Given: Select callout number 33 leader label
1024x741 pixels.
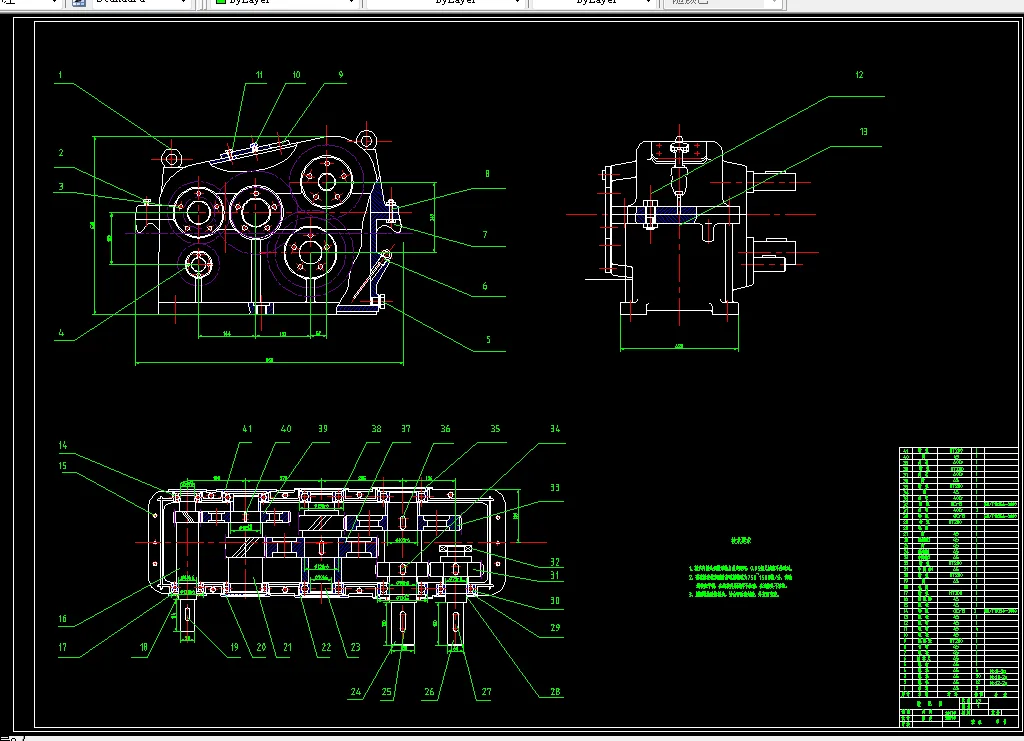Looking at the screenshot, I should [x=555, y=488].
